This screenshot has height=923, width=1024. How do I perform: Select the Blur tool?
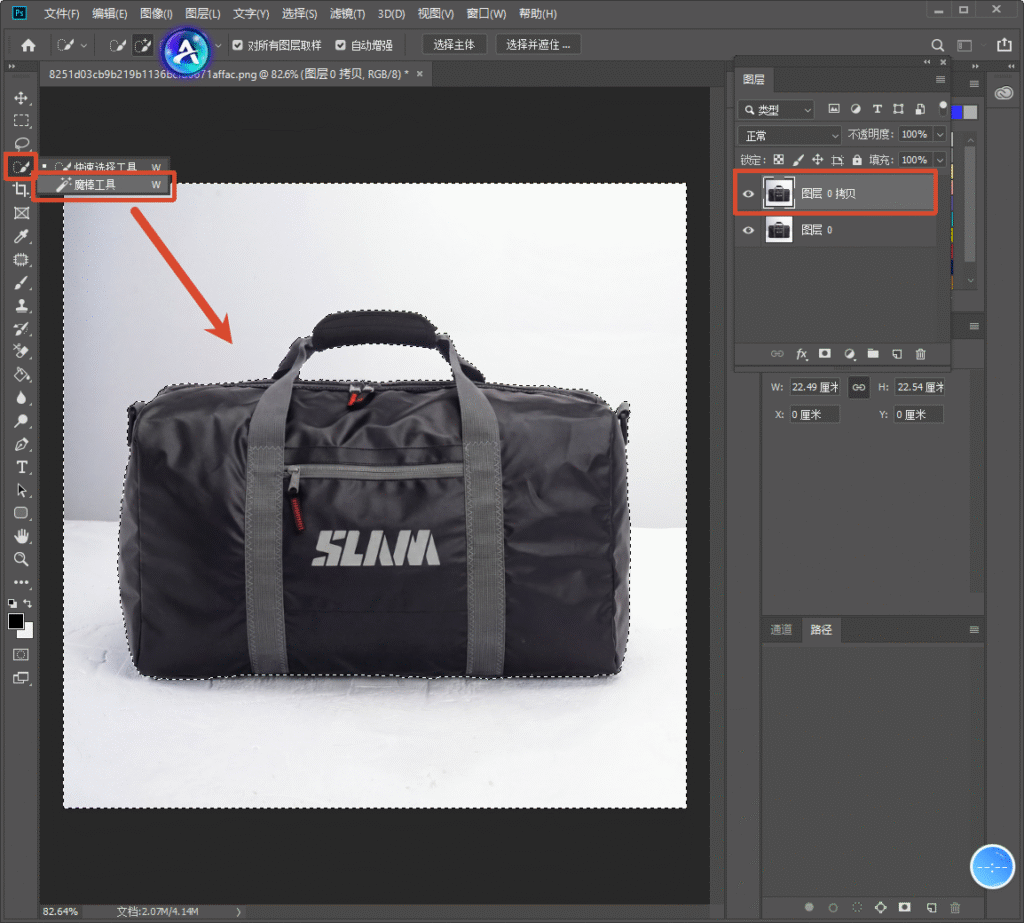[x=21, y=398]
